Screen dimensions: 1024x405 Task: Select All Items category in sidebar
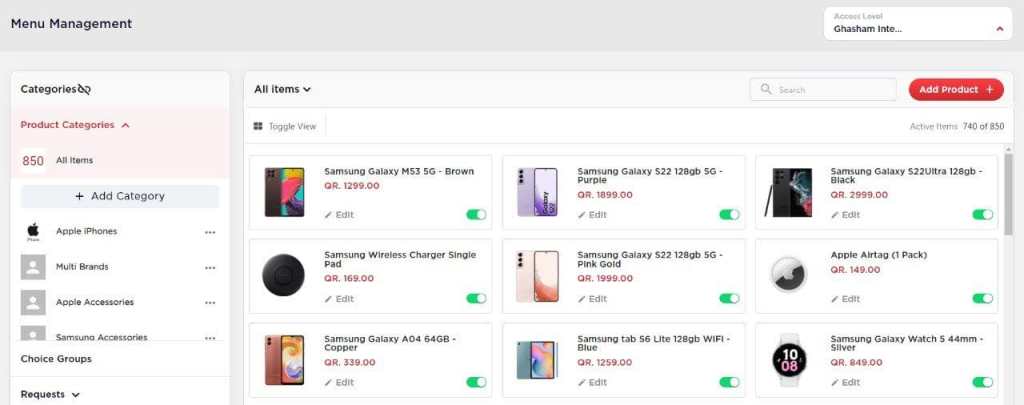(x=74, y=160)
